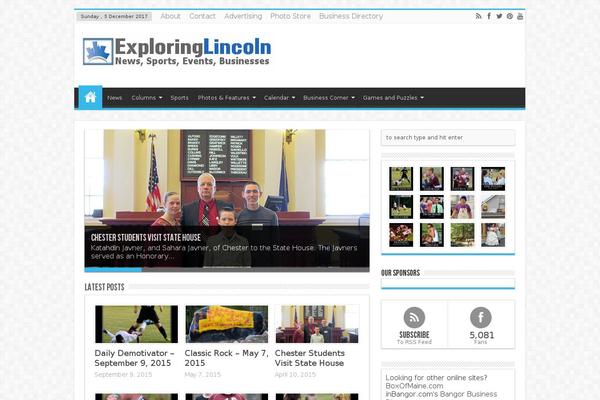600x400 pixels.
Task: Open first thumbnail in gallery middle row
Action: [401, 207]
